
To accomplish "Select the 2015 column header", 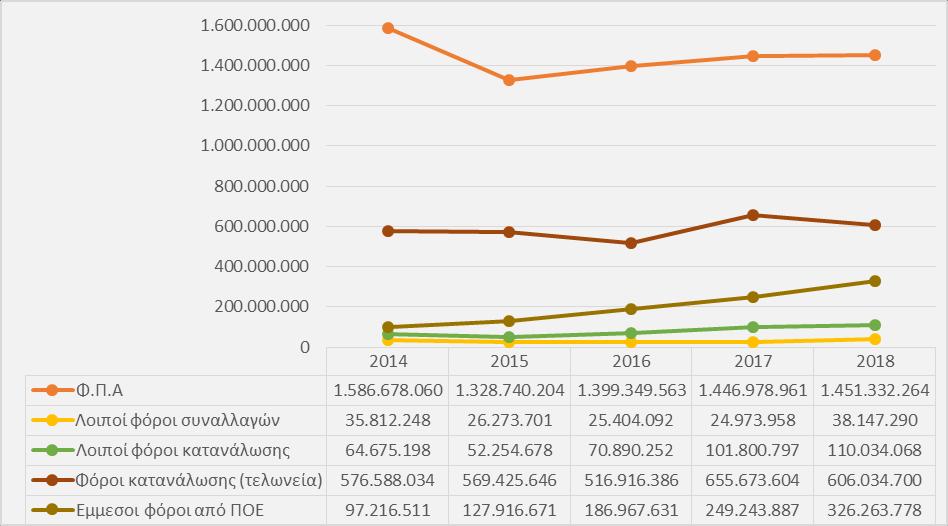I will [x=510, y=362].
